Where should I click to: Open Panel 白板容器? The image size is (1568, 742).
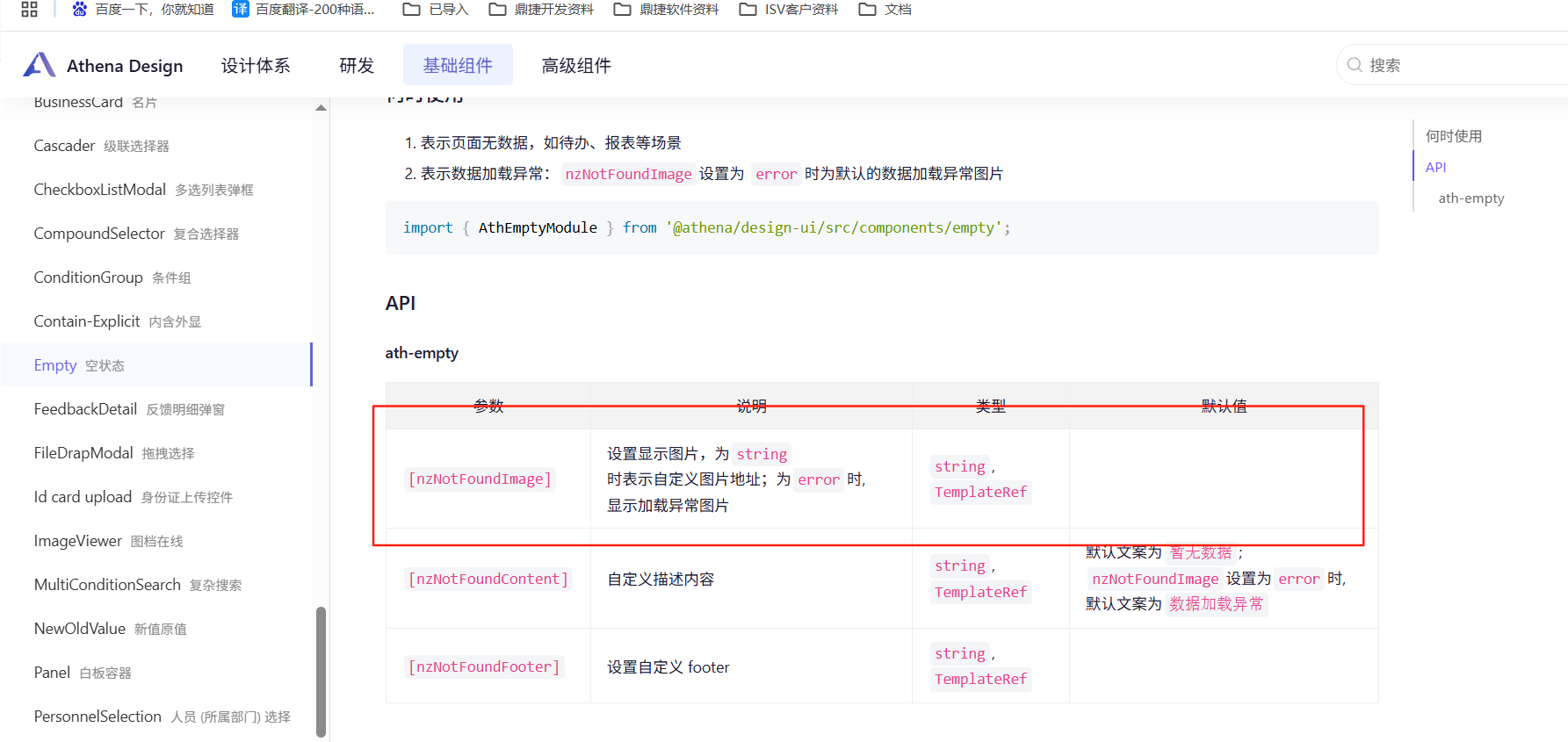(83, 673)
